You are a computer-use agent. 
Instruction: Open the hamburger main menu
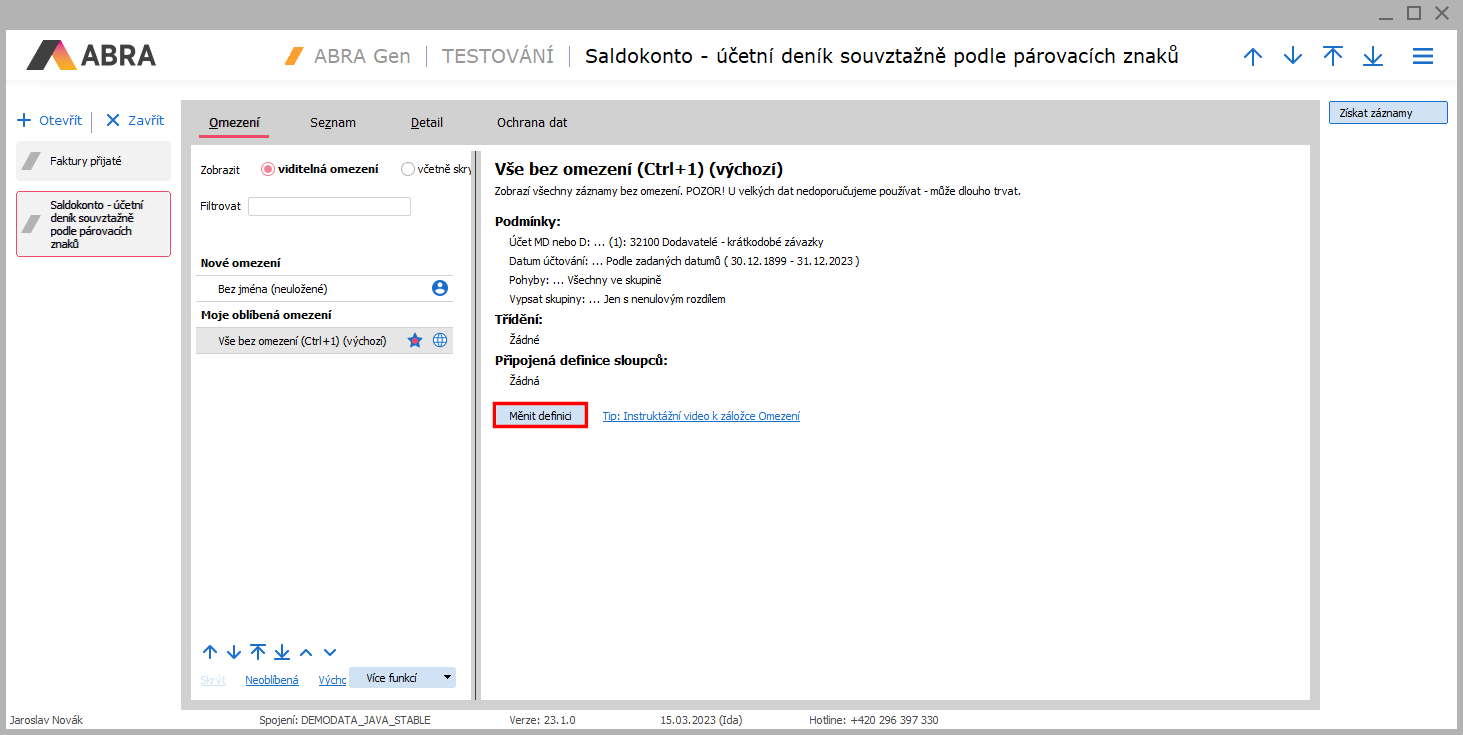click(x=1422, y=56)
